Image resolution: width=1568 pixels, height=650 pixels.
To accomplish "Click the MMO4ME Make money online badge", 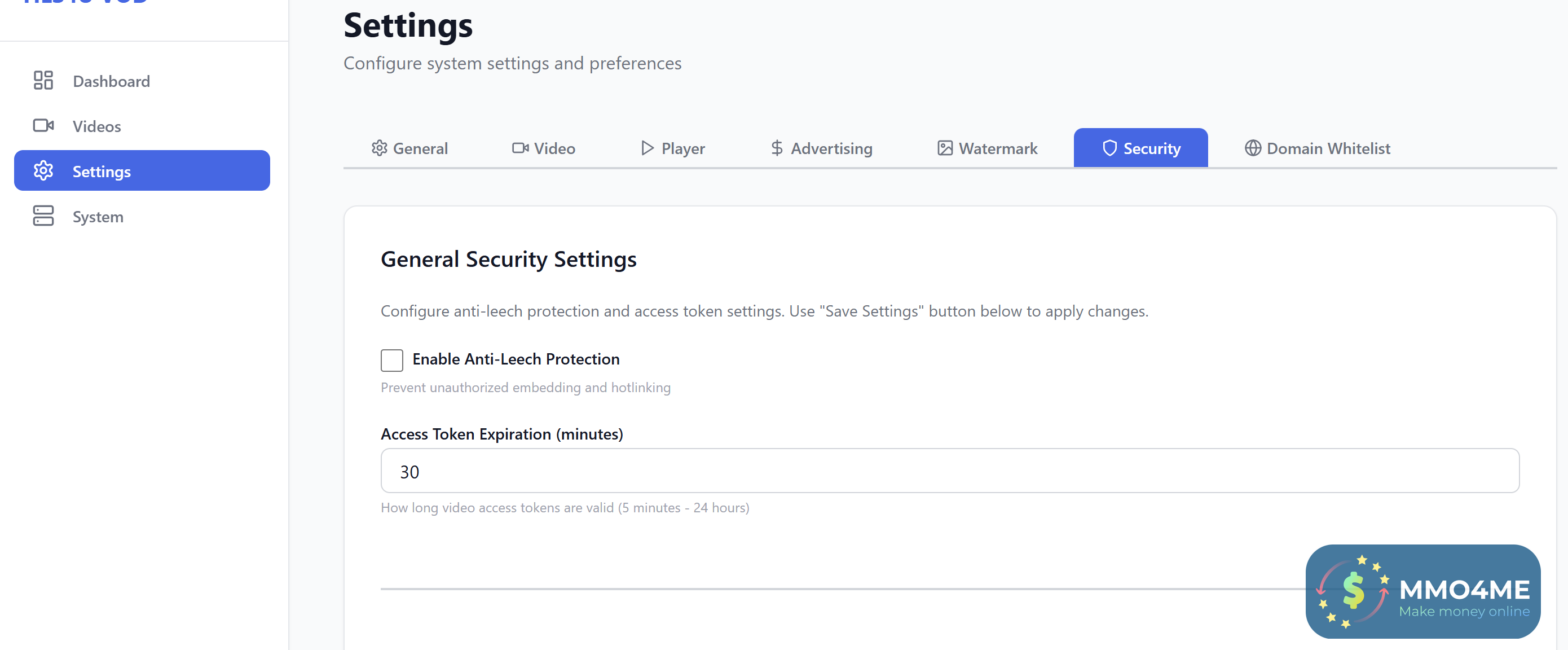I will (1422, 591).
